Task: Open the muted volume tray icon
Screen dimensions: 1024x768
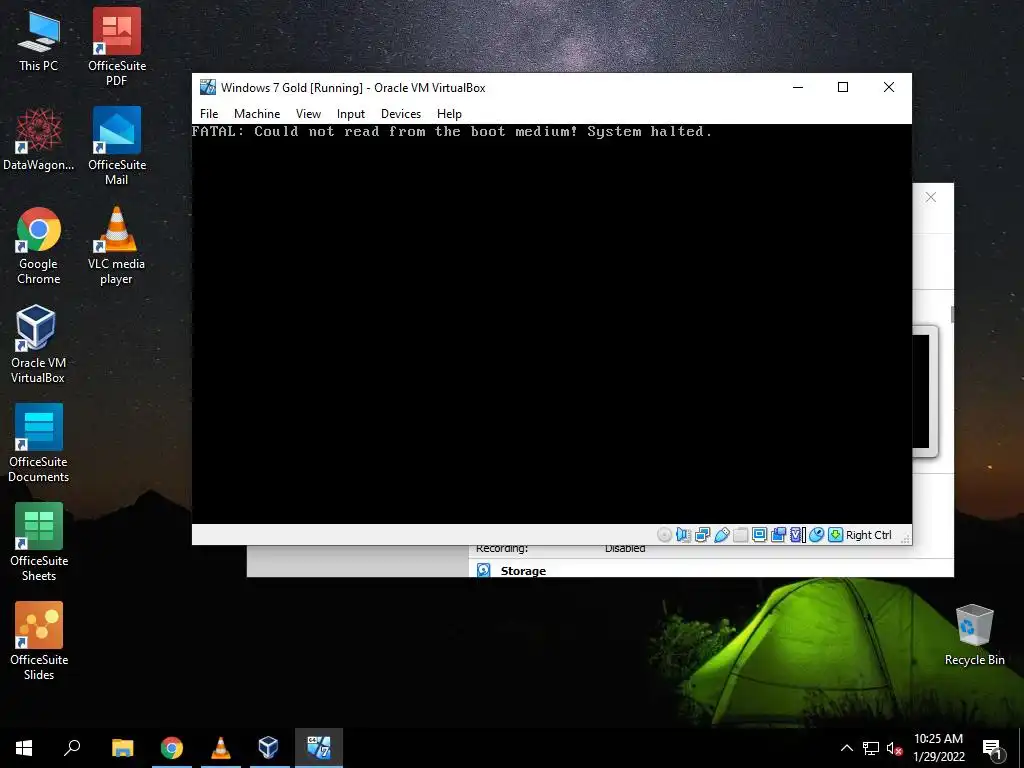Action: [x=894, y=748]
